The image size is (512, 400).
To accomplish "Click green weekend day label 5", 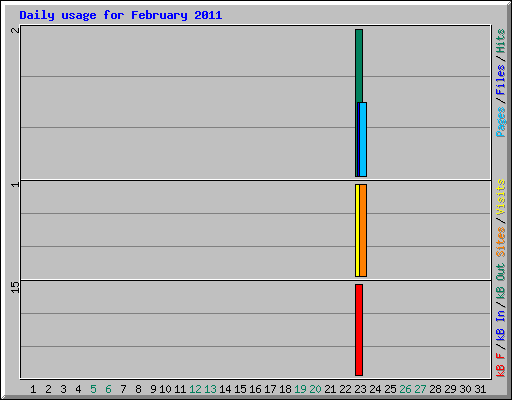I will (93, 389).
